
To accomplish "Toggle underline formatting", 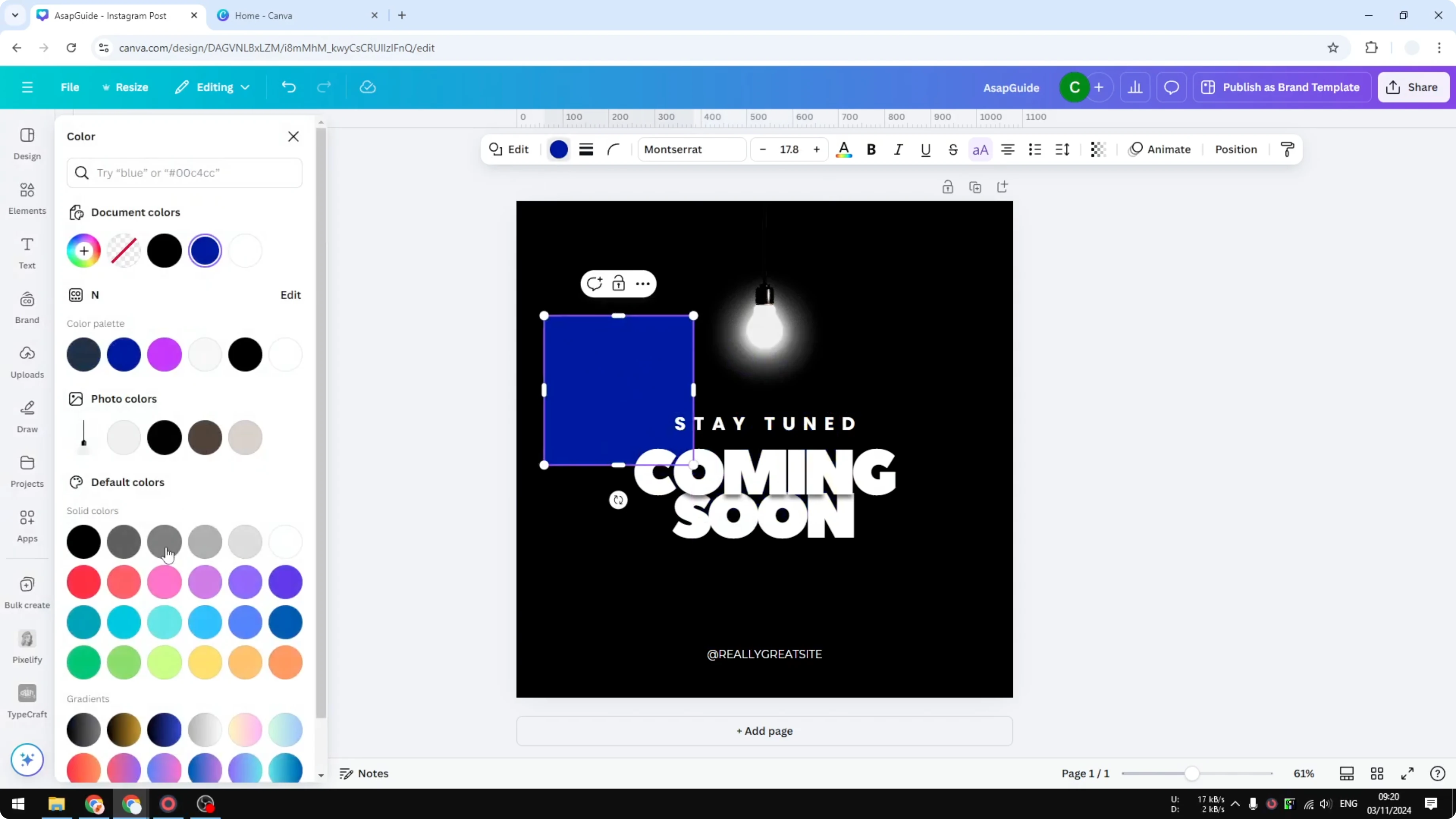I will pos(925,149).
